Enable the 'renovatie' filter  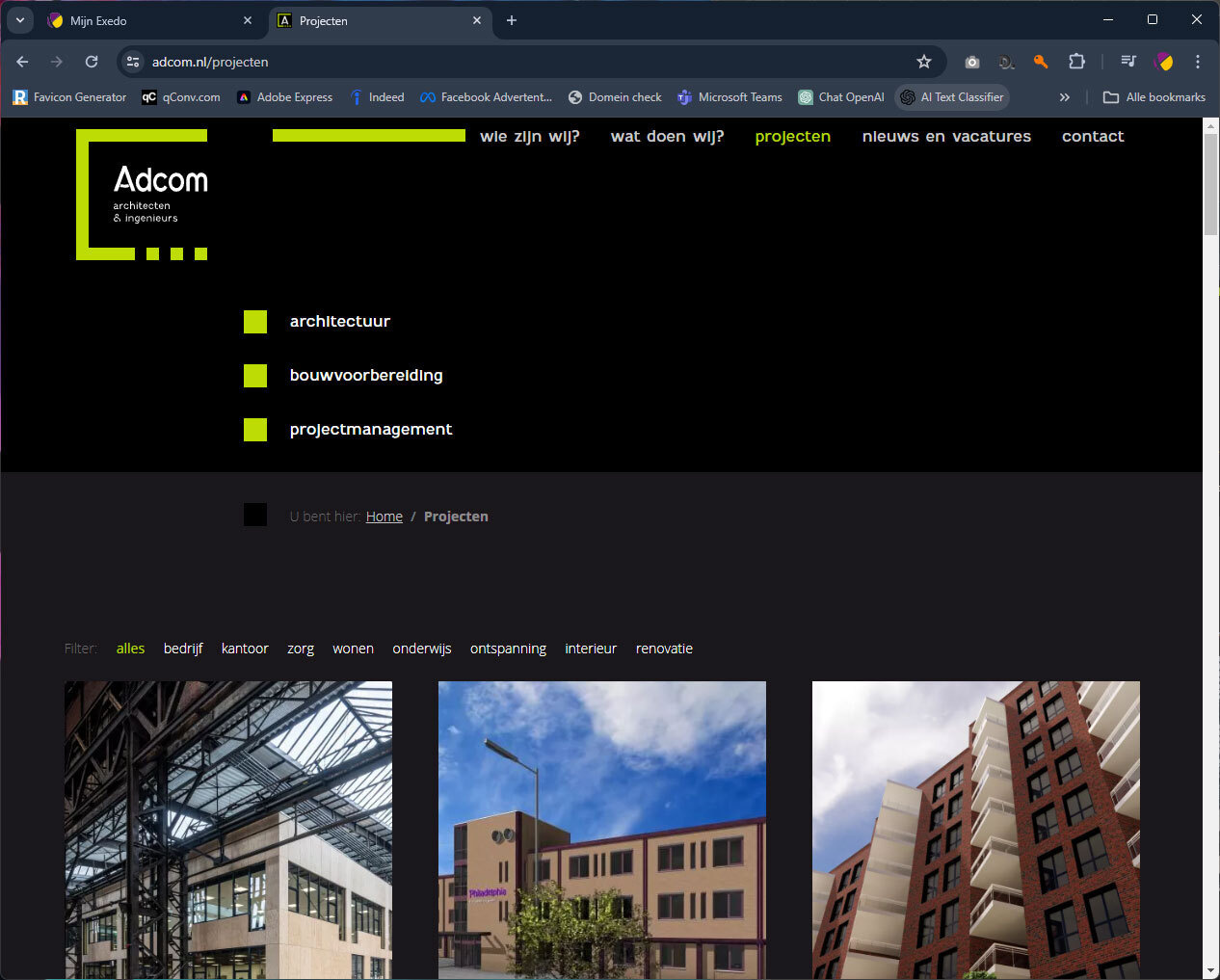point(664,649)
